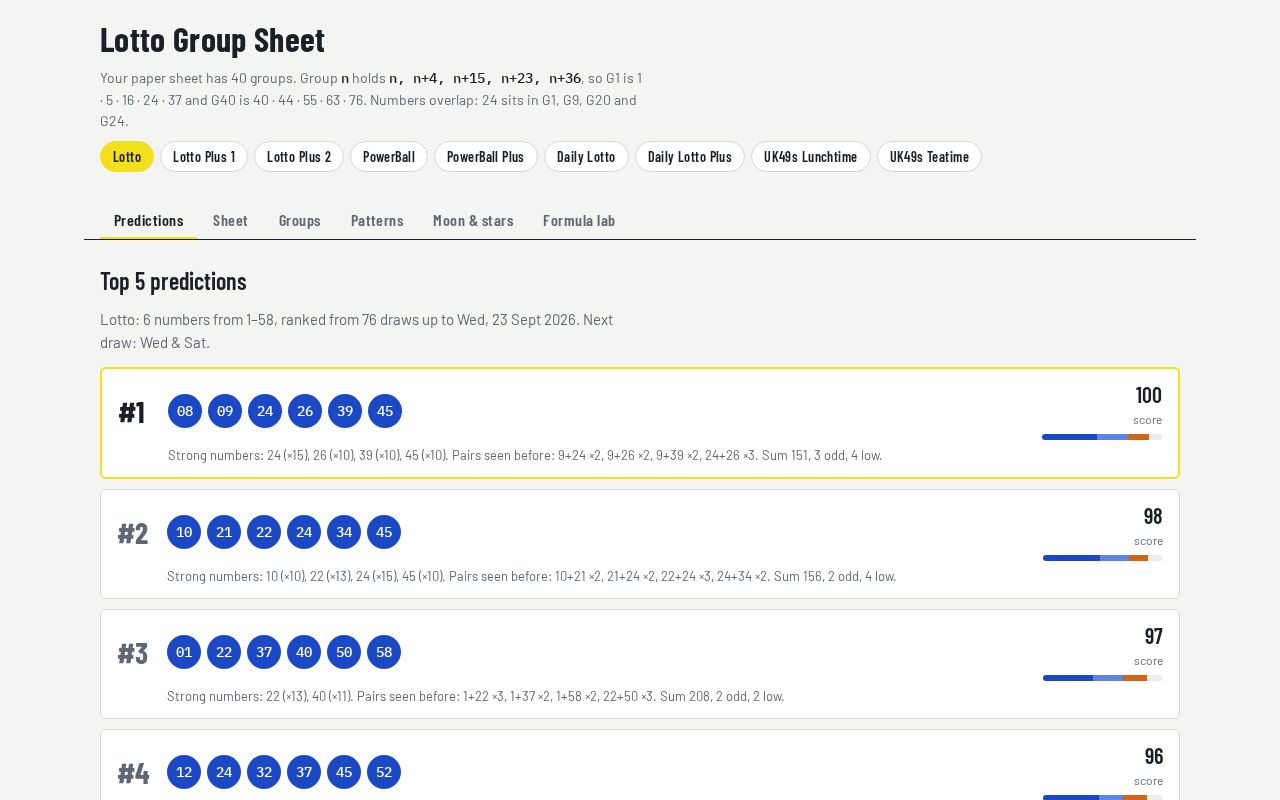Click ball 01 in prediction #3
Viewport: 1280px width, 800px height.
coord(184,652)
